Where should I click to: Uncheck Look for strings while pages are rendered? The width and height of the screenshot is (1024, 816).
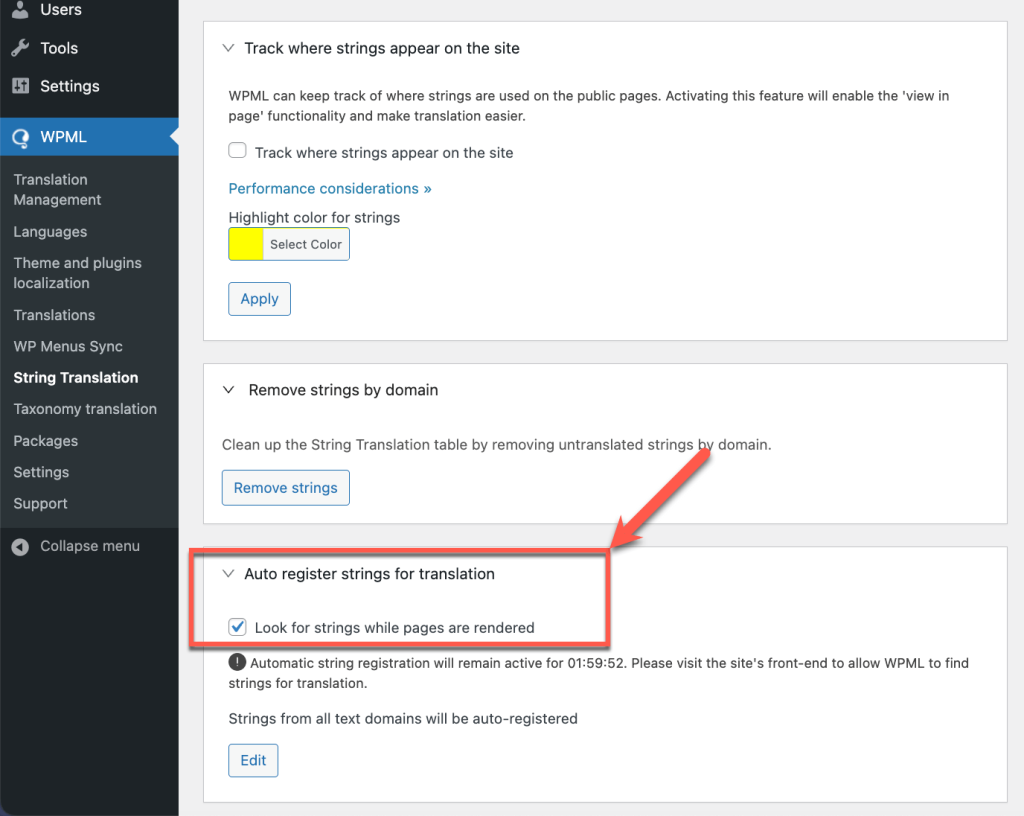[237, 626]
